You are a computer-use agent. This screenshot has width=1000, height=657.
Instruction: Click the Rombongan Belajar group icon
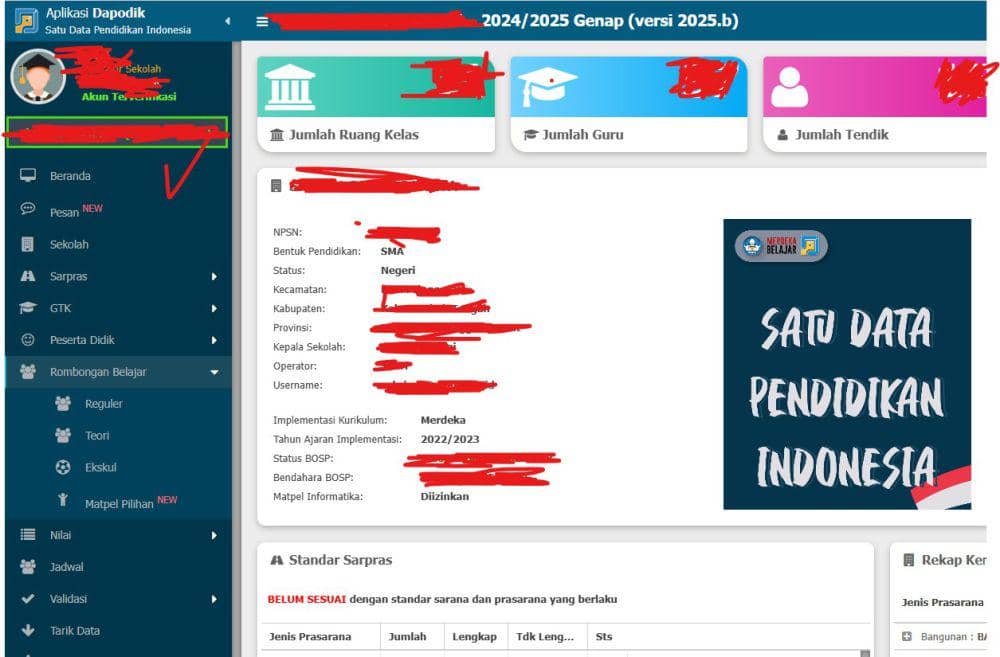(x=28, y=371)
